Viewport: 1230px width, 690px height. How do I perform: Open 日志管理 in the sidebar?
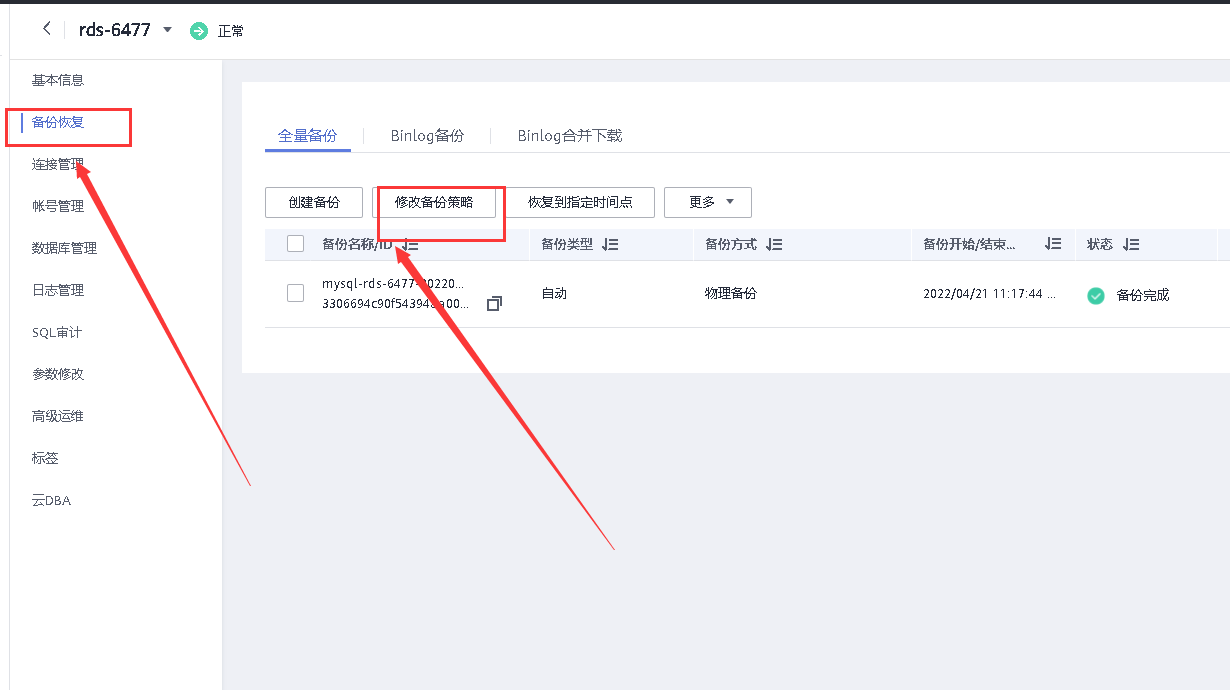pos(58,290)
